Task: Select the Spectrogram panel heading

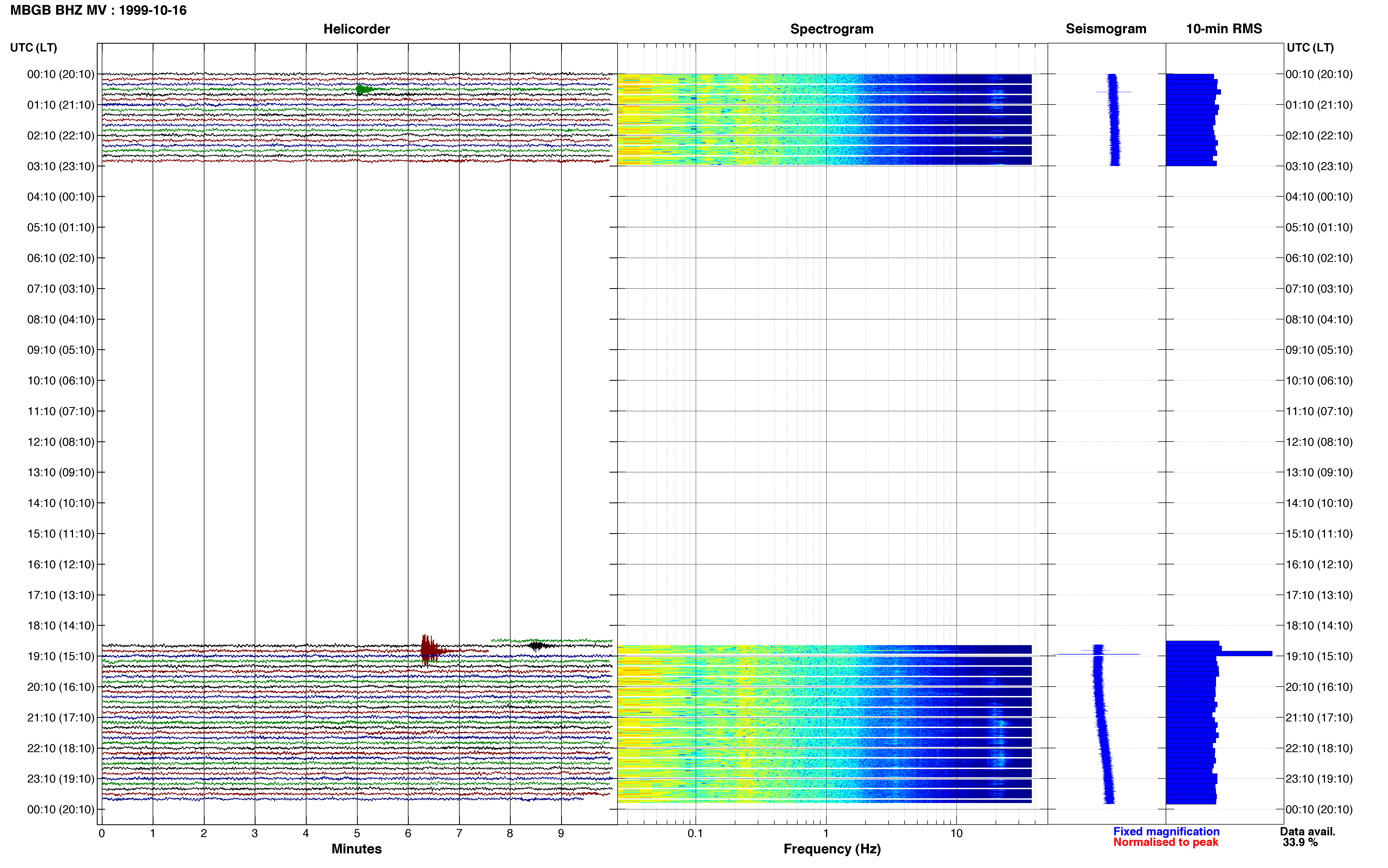Action: click(x=832, y=29)
